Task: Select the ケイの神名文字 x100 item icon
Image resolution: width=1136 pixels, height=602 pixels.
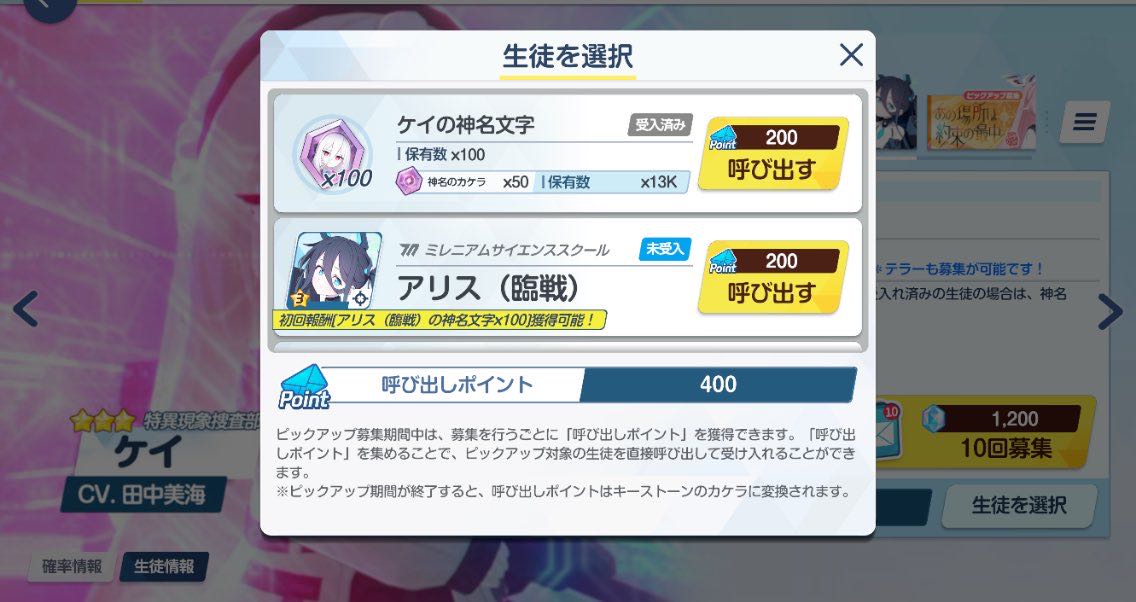Action: [x=333, y=154]
